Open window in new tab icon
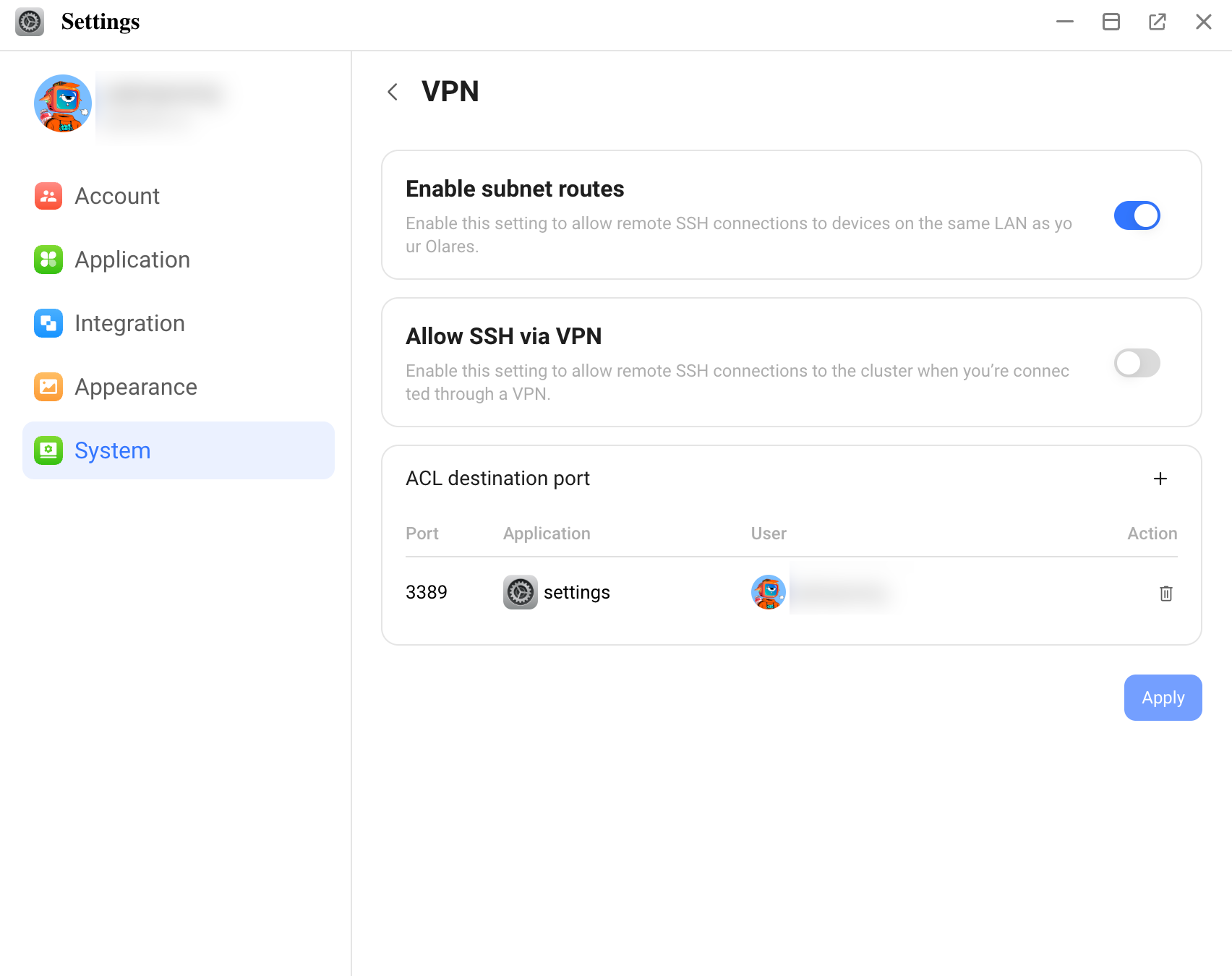The height and width of the screenshot is (976, 1232). pyautogui.click(x=1157, y=22)
